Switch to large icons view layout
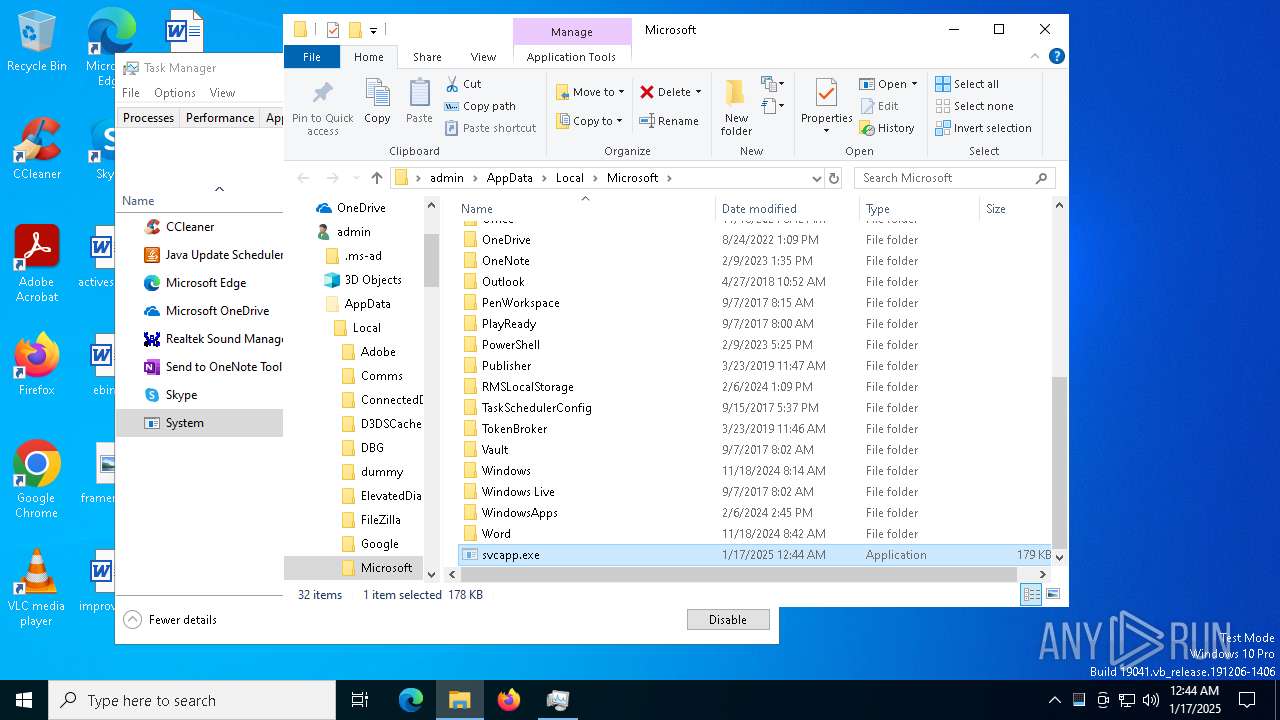Screen dimensions: 1280x720 coord(1052,594)
